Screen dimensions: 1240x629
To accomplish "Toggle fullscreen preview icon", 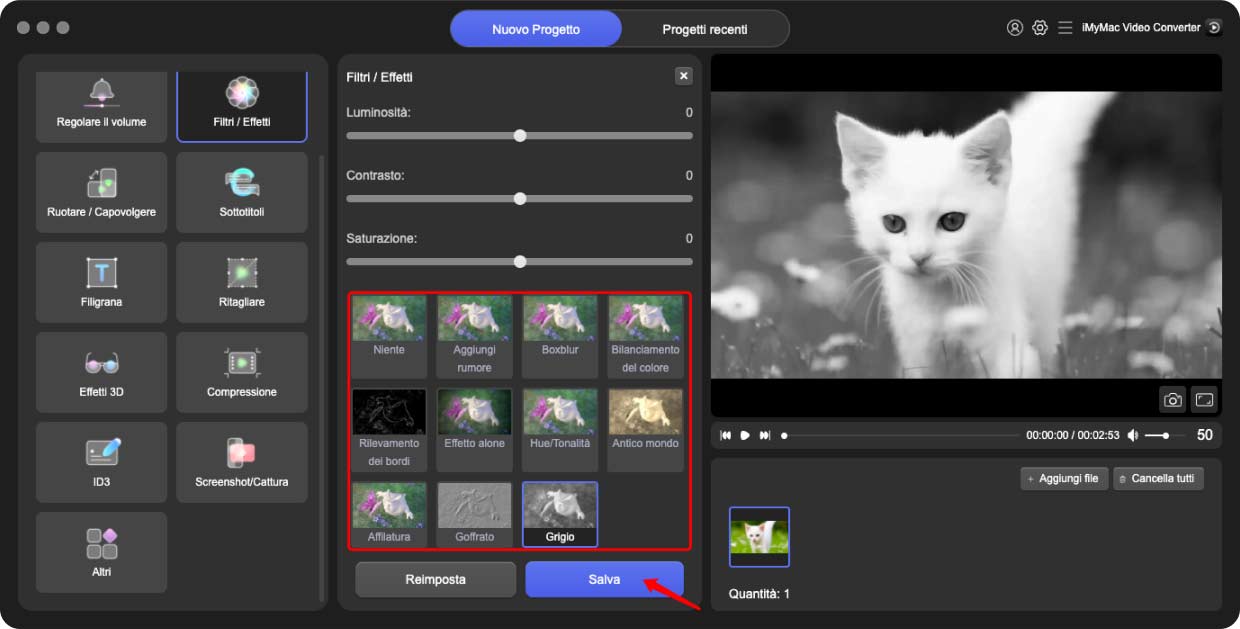I will pyautogui.click(x=1204, y=400).
